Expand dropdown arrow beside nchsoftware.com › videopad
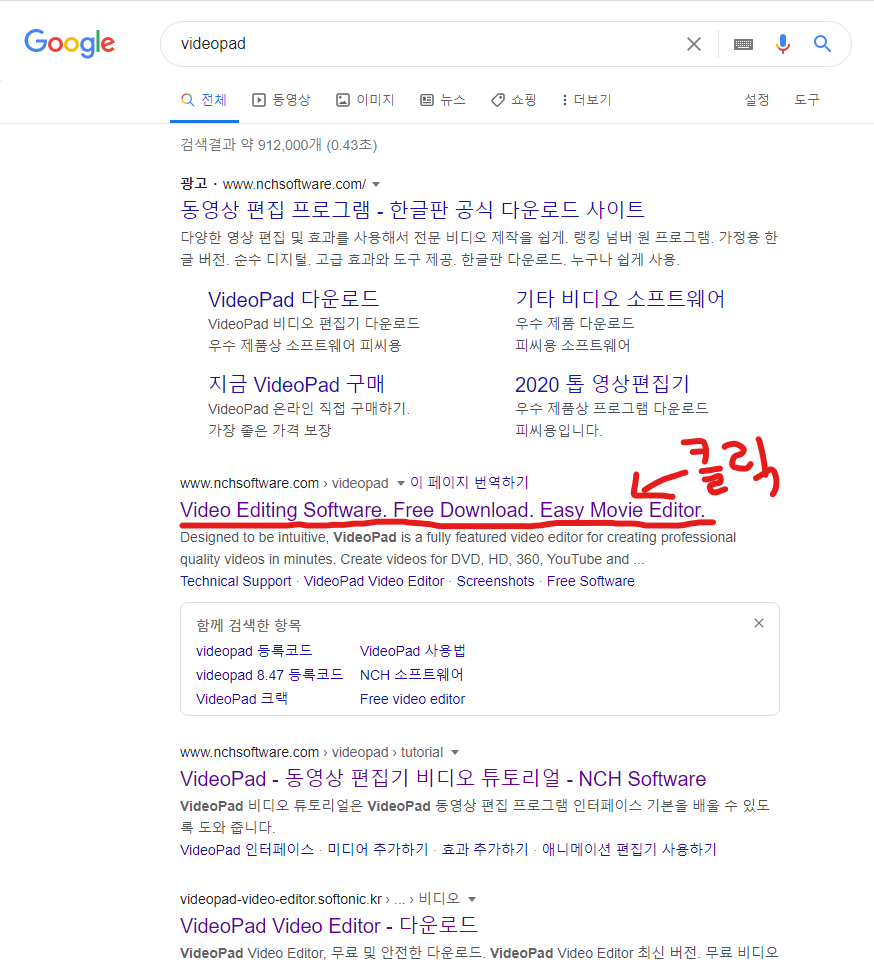 pos(401,483)
